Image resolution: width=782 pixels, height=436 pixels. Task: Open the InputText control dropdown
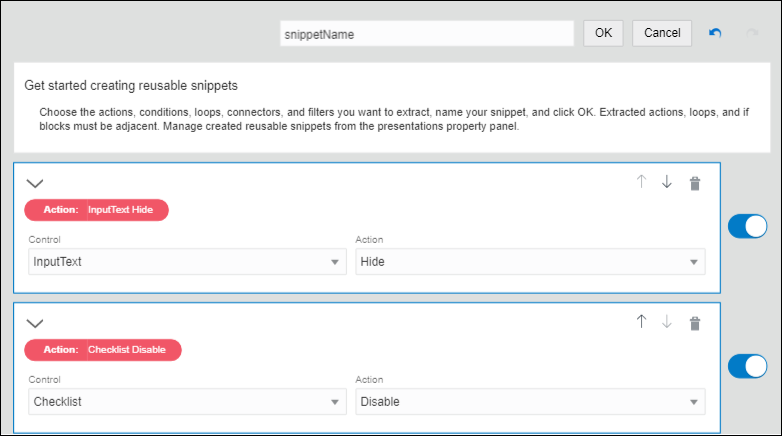pos(187,262)
